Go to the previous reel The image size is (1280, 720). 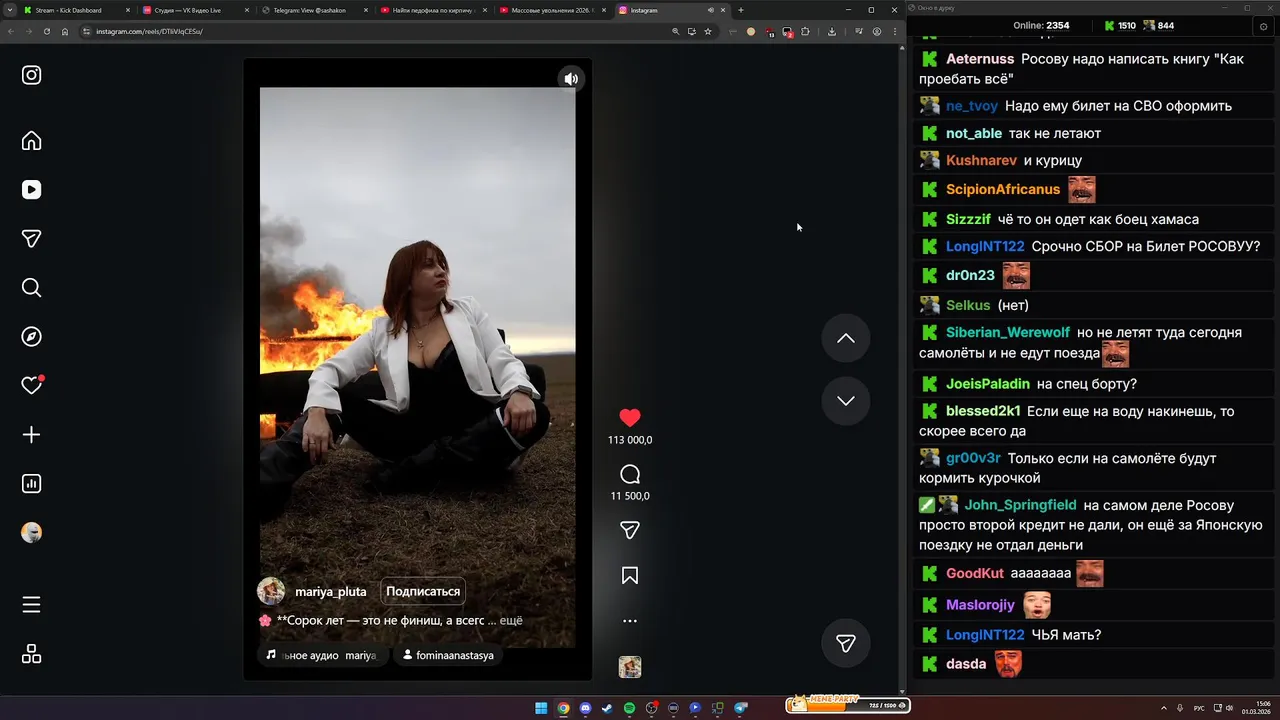coord(846,338)
